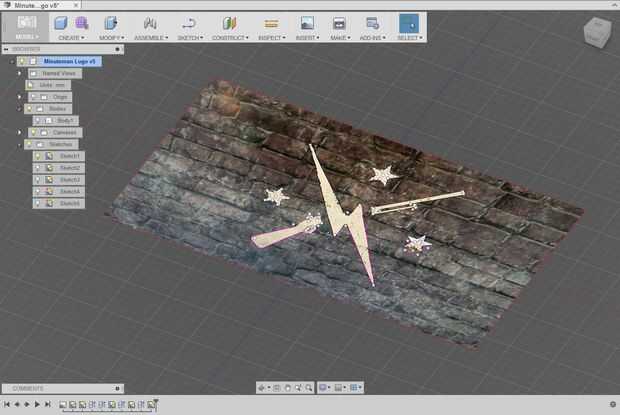The image size is (620, 415).
Task: Click the Make 3D print icon
Action: click(x=339, y=24)
